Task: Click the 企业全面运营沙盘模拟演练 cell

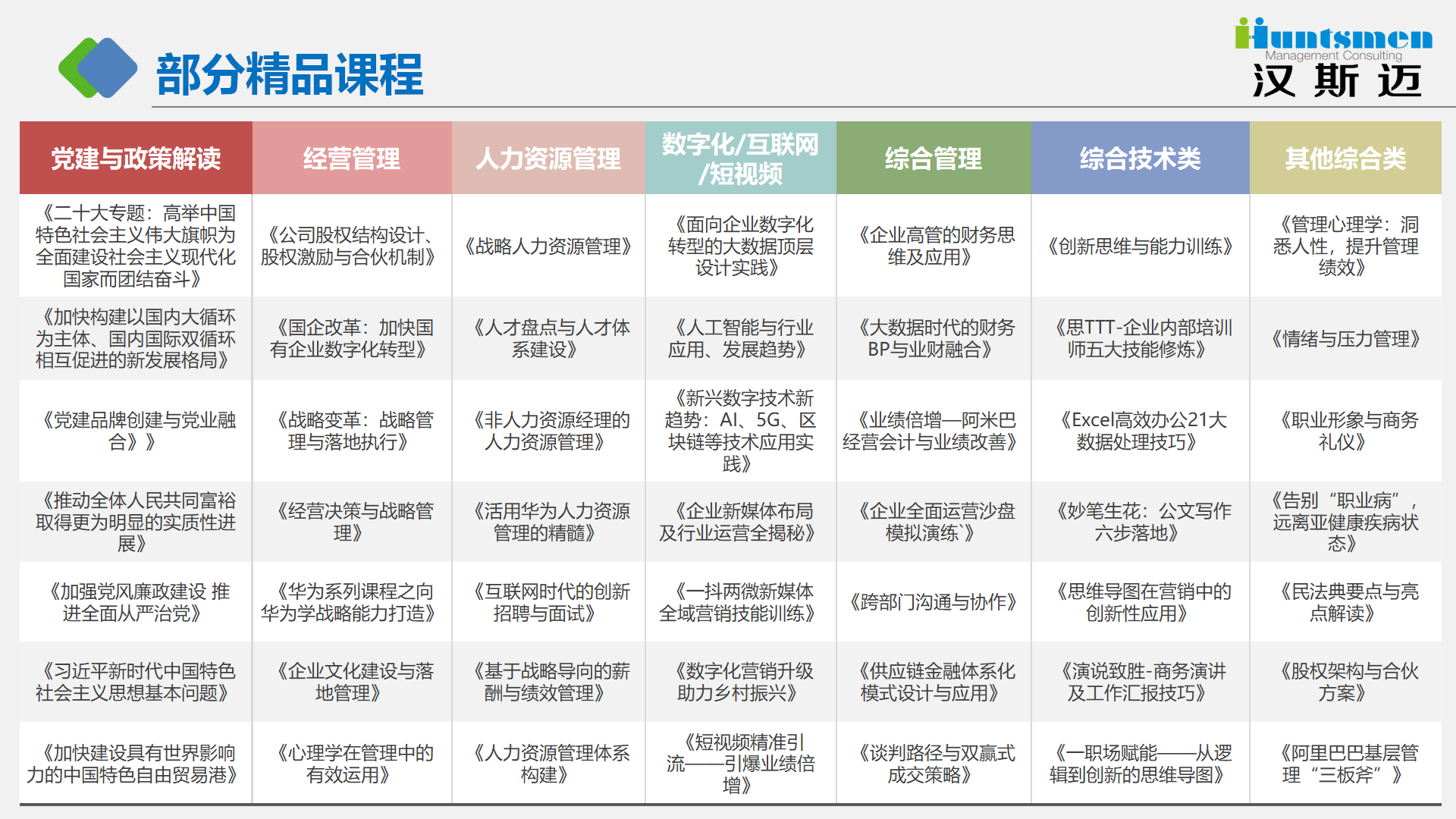Action: click(934, 522)
